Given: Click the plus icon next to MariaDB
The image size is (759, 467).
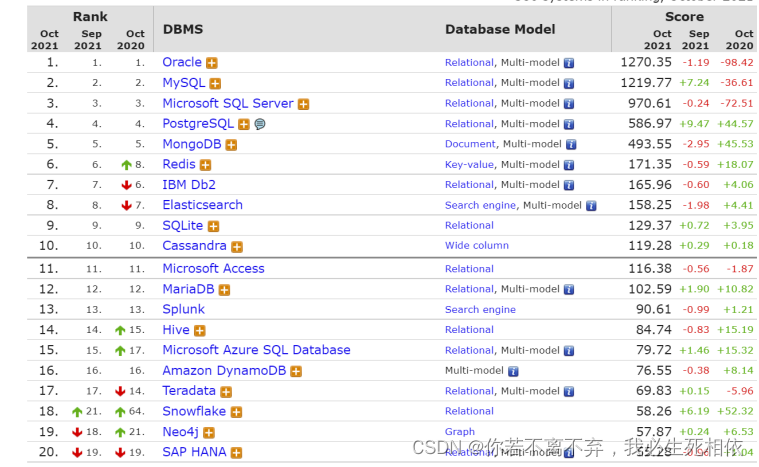Looking at the screenshot, I should point(224,290).
